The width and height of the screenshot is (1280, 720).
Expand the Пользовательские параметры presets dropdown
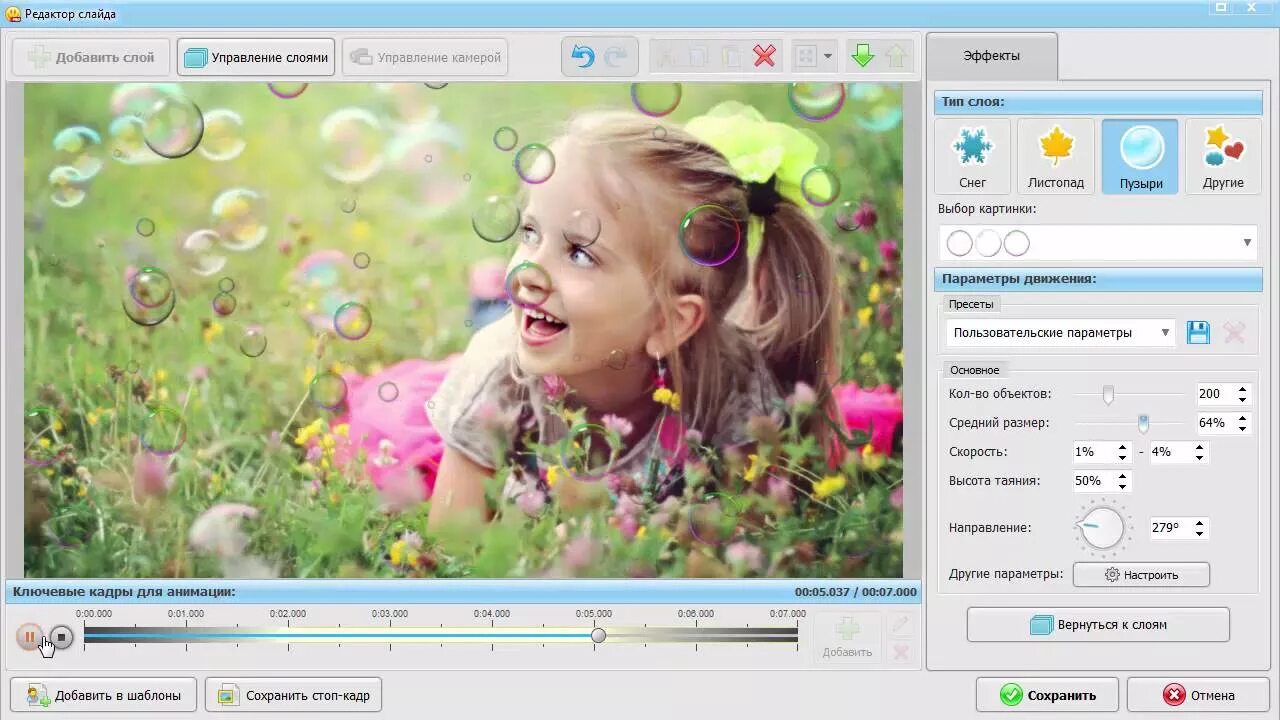coord(1061,333)
